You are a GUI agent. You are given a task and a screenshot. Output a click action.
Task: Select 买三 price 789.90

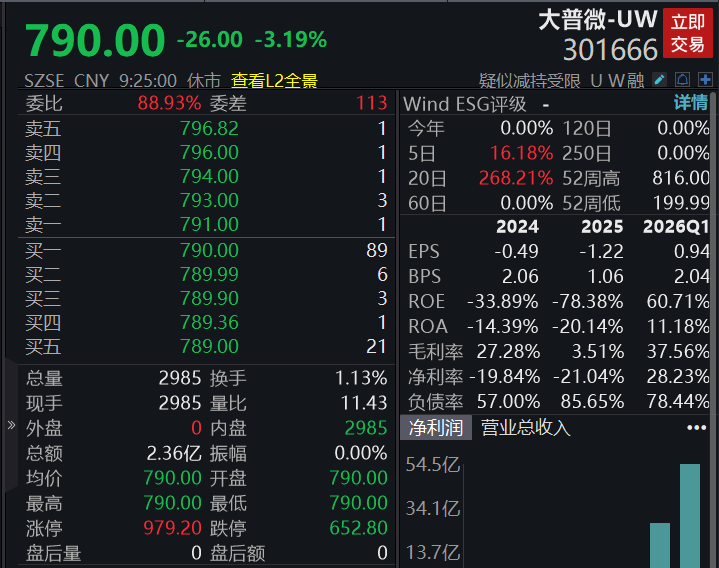pyautogui.click(x=209, y=298)
